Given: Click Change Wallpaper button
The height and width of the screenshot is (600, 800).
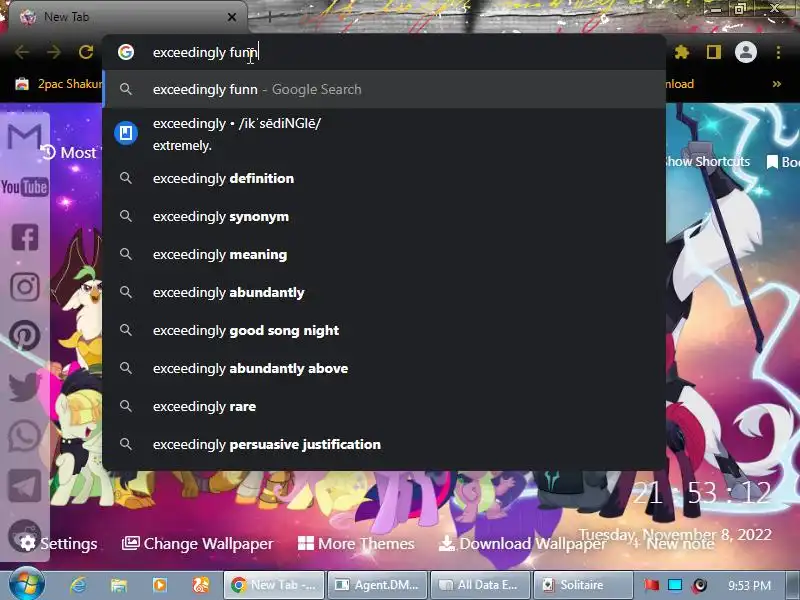Looking at the screenshot, I should point(198,543).
